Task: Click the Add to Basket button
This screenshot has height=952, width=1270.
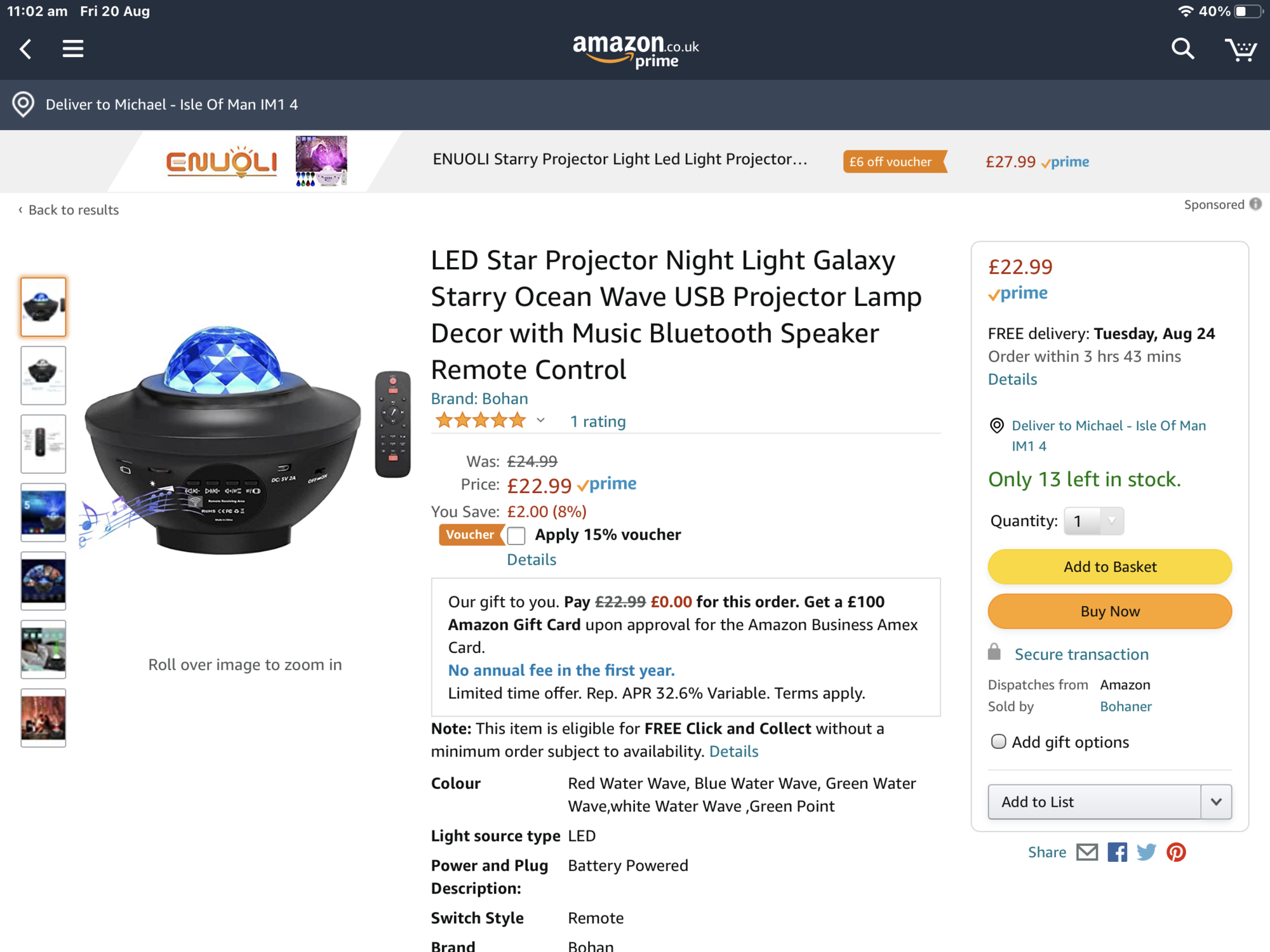Action: [x=1109, y=567]
